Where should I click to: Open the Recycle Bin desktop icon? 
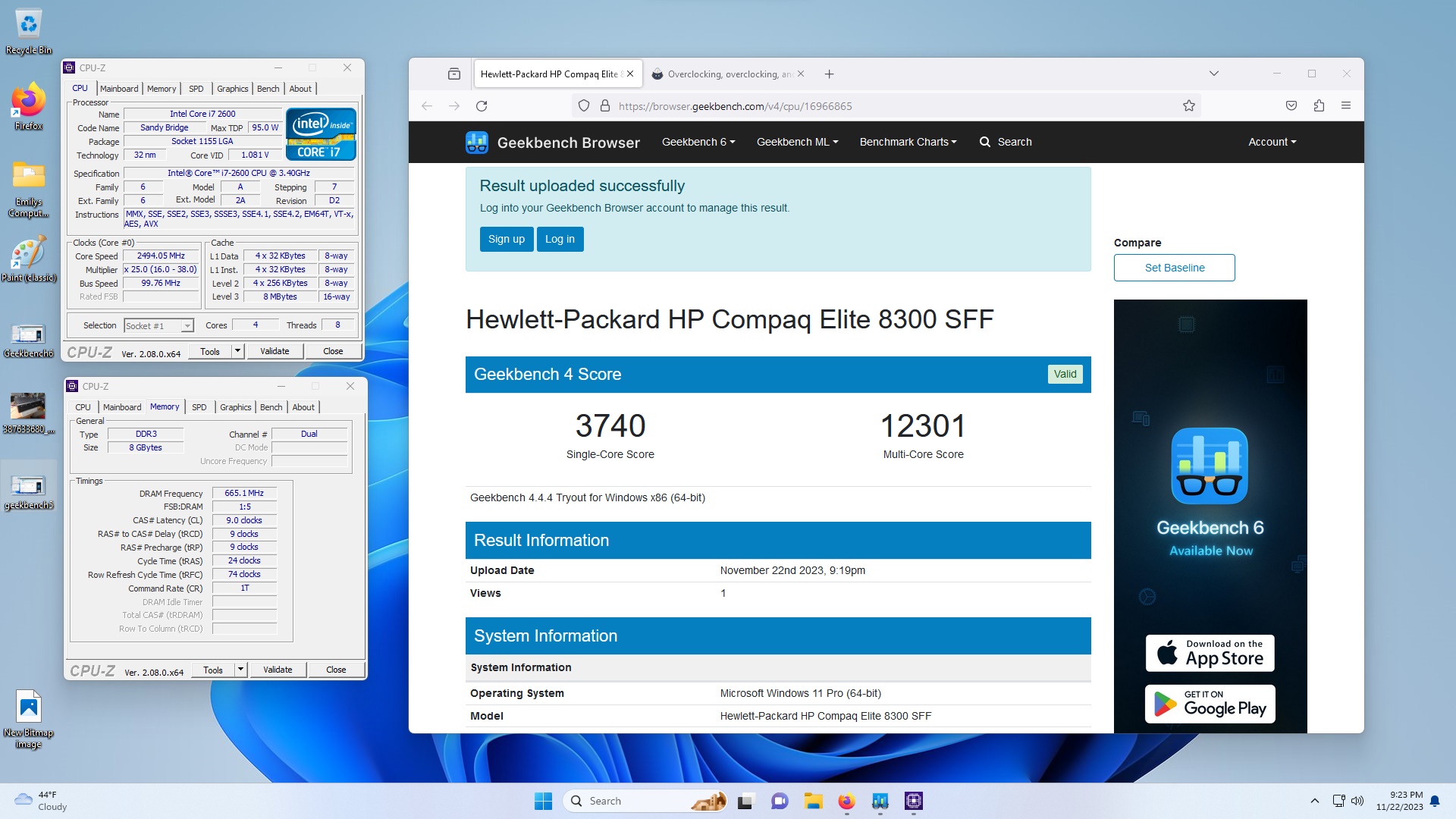pos(29,32)
